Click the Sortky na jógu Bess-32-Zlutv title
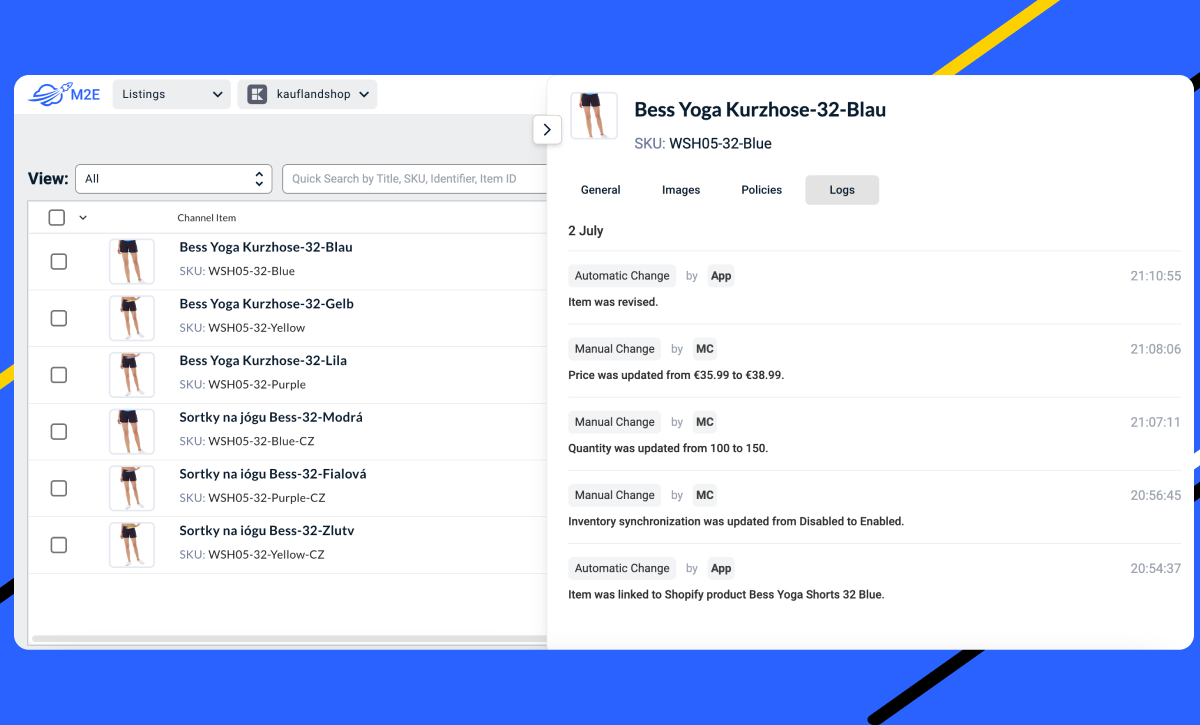Viewport: 1200px width, 725px height. click(x=266, y=531)
